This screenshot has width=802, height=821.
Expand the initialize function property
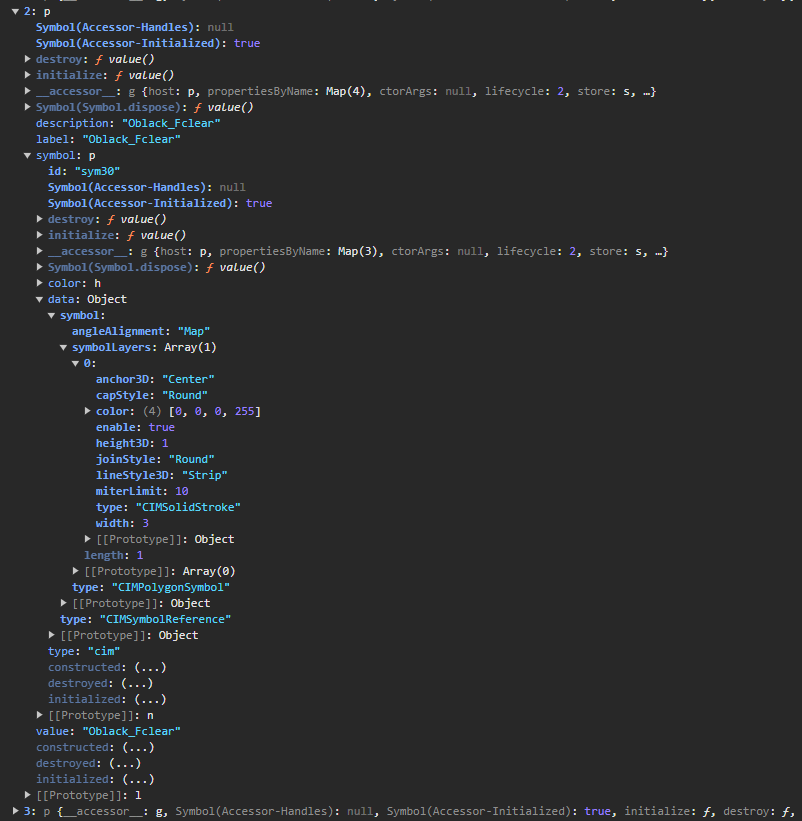[28, 75]
